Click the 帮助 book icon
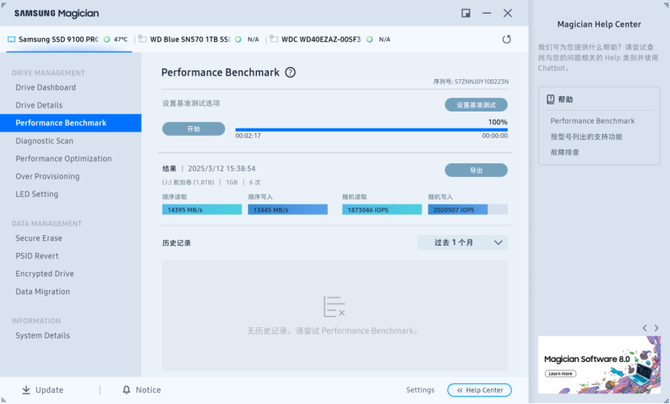 pos(550,100)
